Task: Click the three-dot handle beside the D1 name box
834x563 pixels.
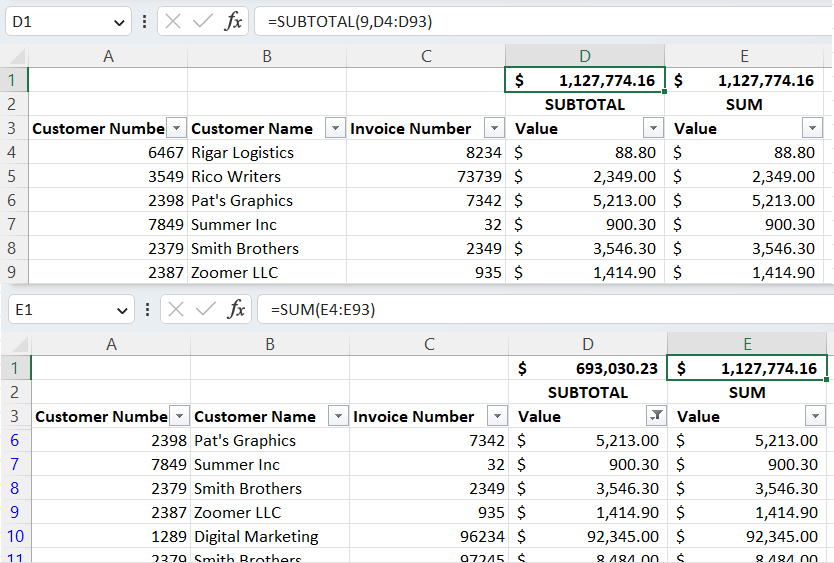Action: (x=144, y=22)
